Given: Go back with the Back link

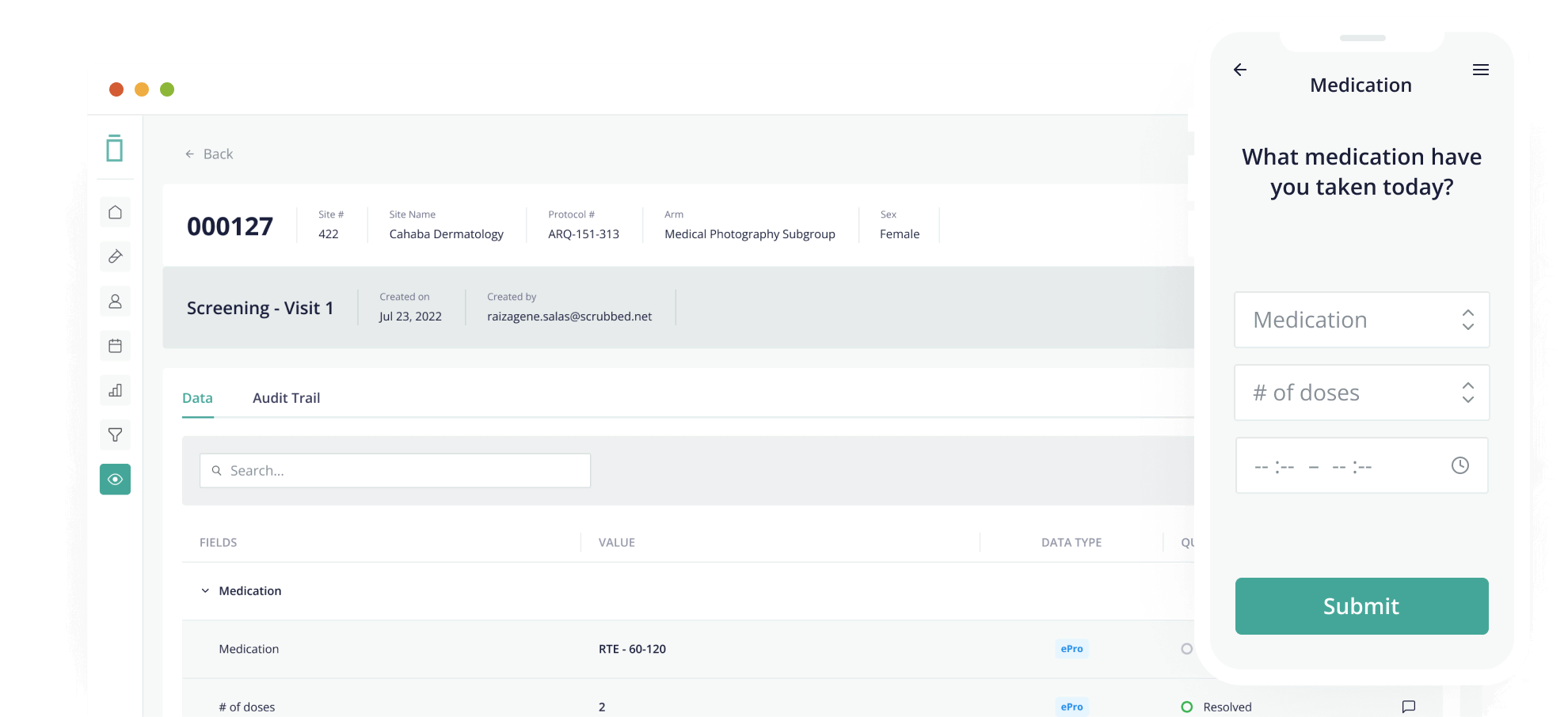Looking at the screenshot, I should pos(209,154).
